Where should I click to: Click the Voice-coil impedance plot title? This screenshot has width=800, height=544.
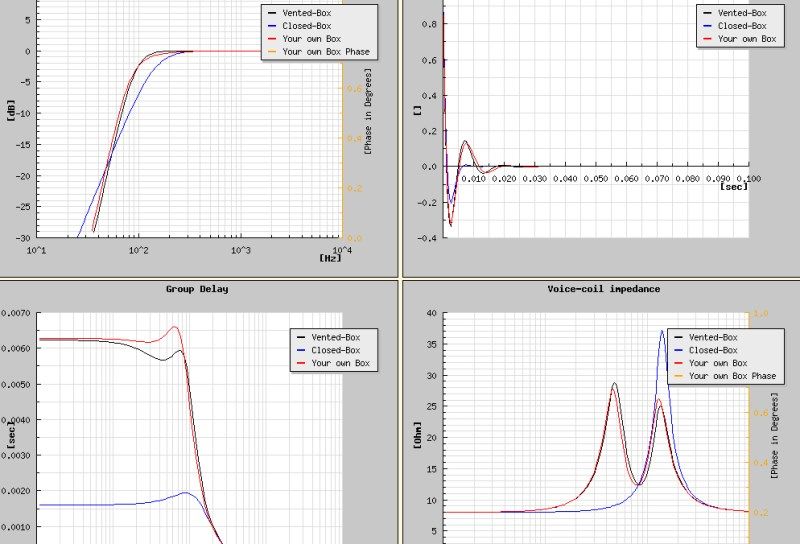[x=604, y=289]
